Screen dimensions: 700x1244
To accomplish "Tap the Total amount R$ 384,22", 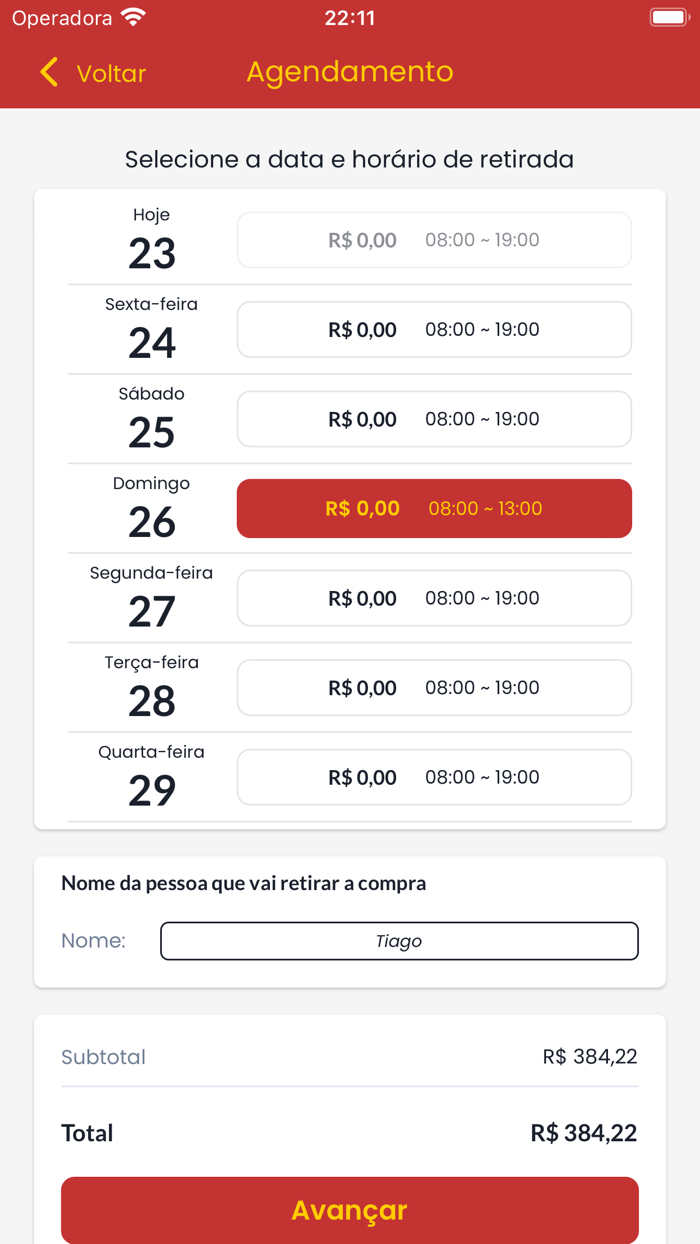I will tap(583, 1132).
